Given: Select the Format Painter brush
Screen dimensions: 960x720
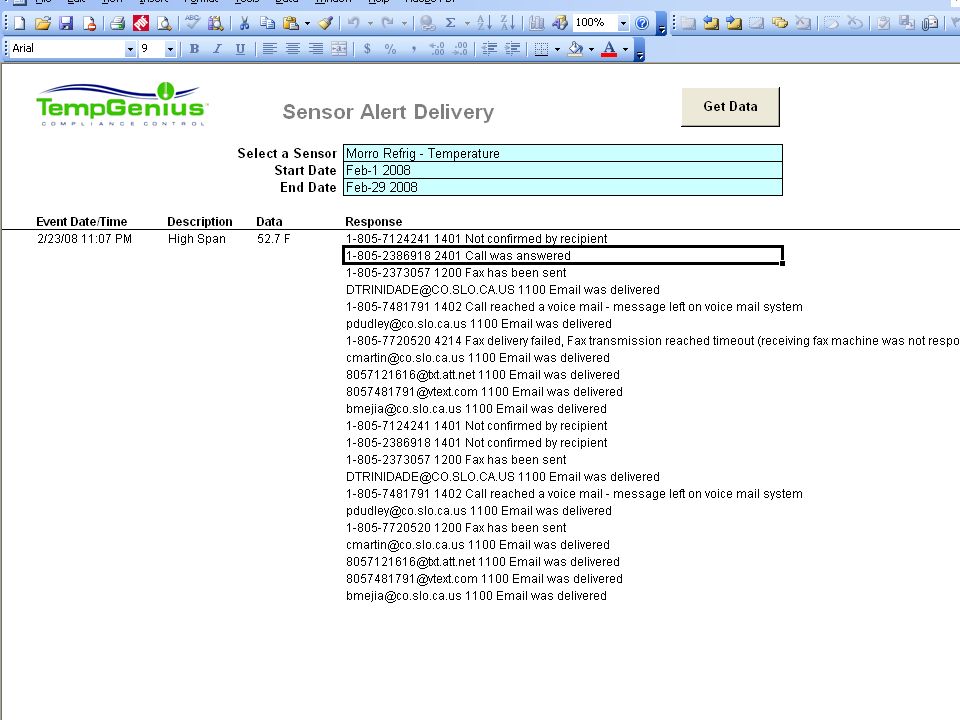Looking at the screenshot, I should 326,24.
